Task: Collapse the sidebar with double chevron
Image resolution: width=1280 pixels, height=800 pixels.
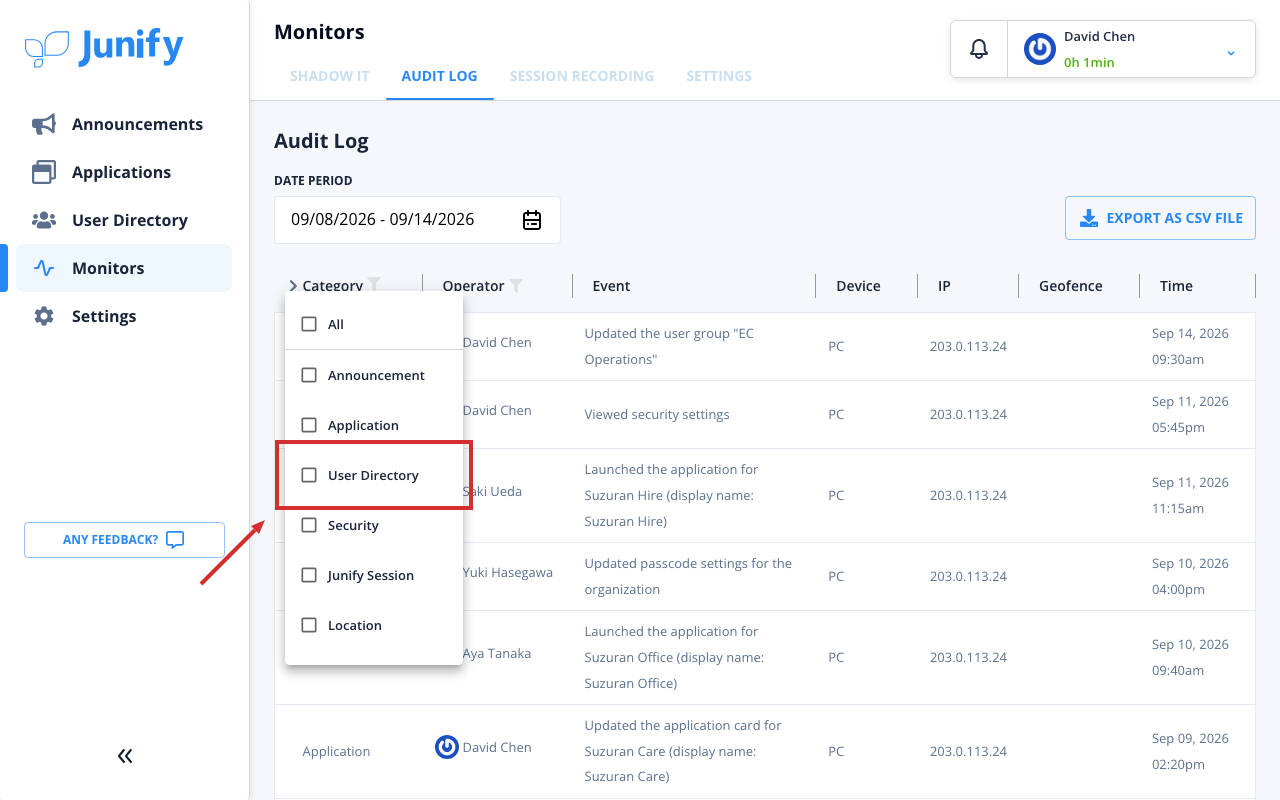Action: click(x=125, y=756)
